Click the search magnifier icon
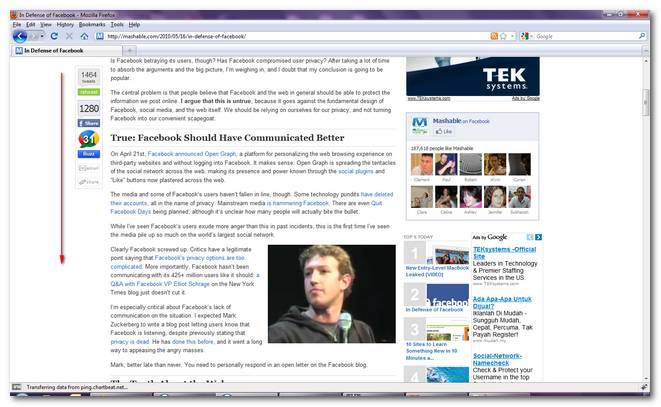Screen dimensions: 661x407 coord(642,36)
